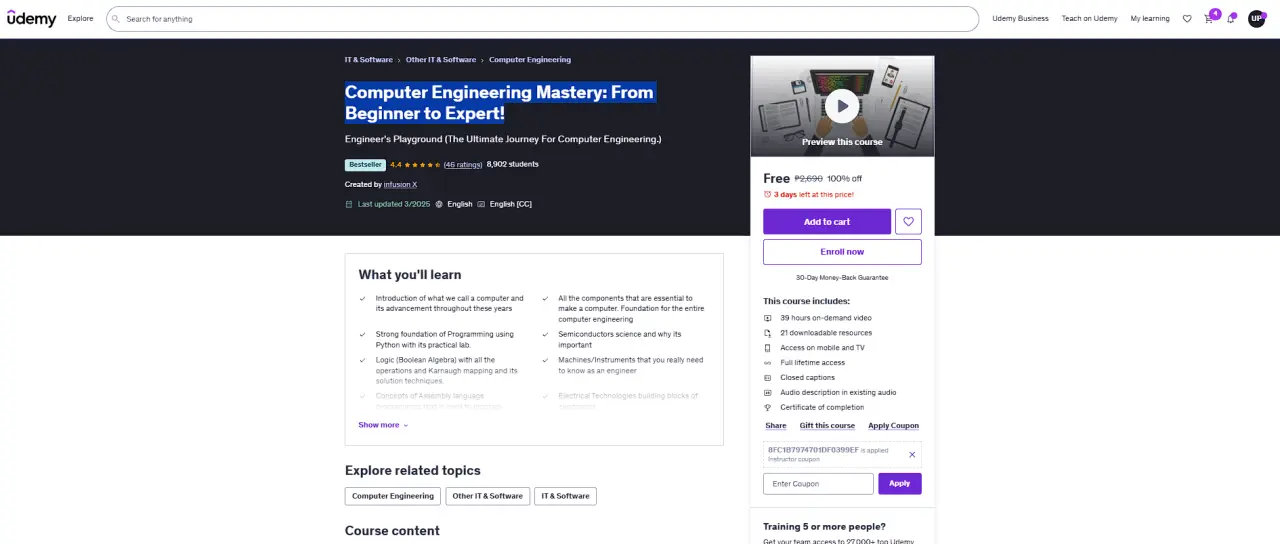Select the IT & Software topic chip
Screen dimensions: 1280x544
(x=565, y=496)
